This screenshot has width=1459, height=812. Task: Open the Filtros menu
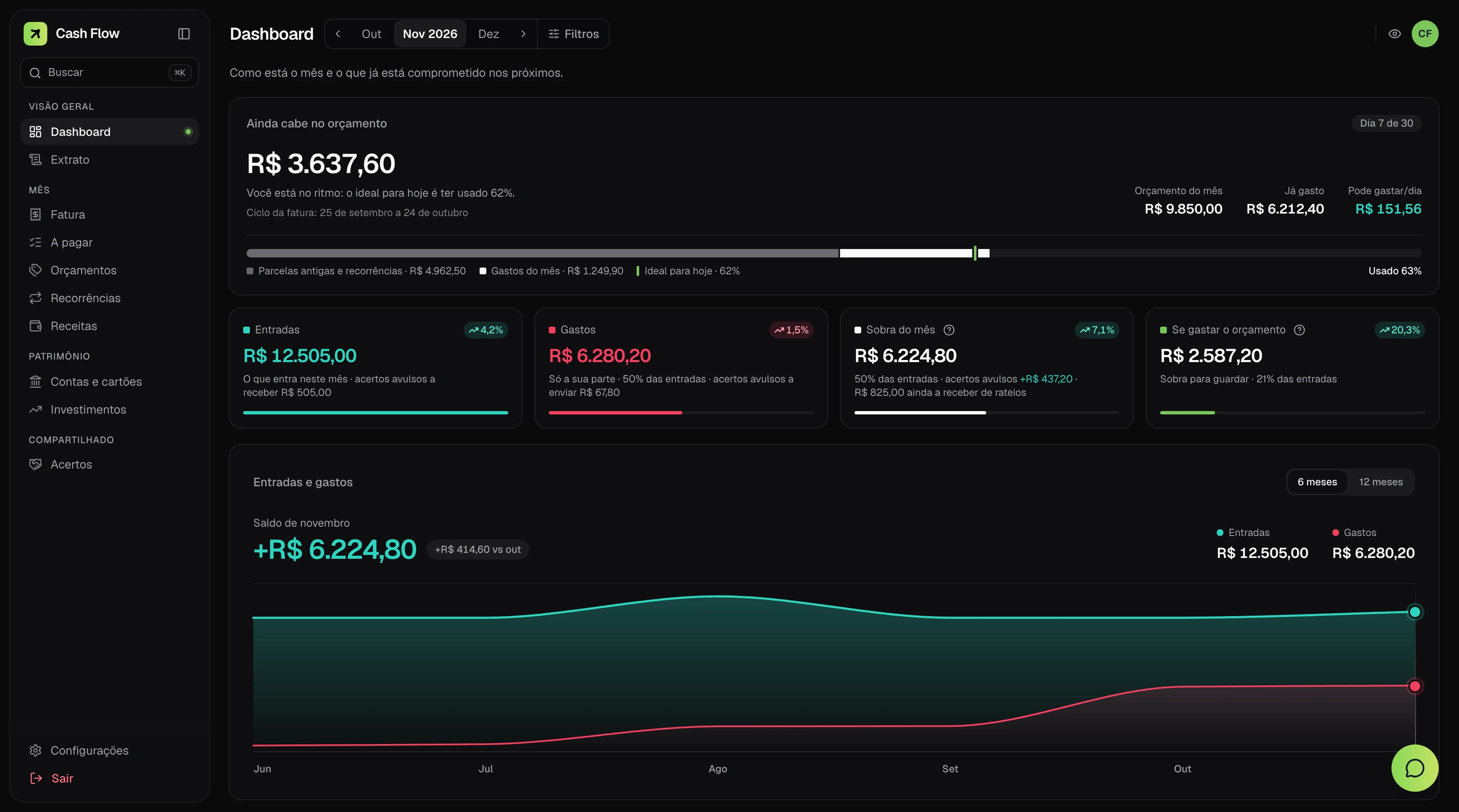(x=573, y=34)
